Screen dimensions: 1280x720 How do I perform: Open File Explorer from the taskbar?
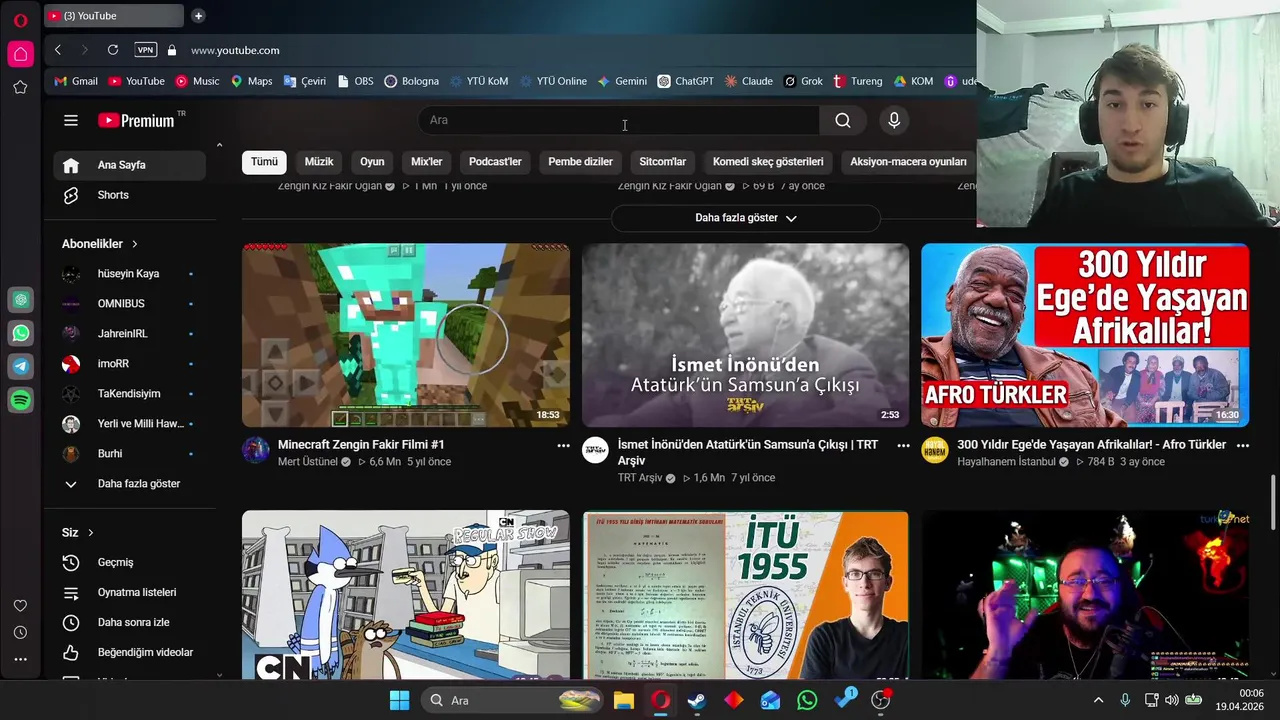(x=624, y=700)
